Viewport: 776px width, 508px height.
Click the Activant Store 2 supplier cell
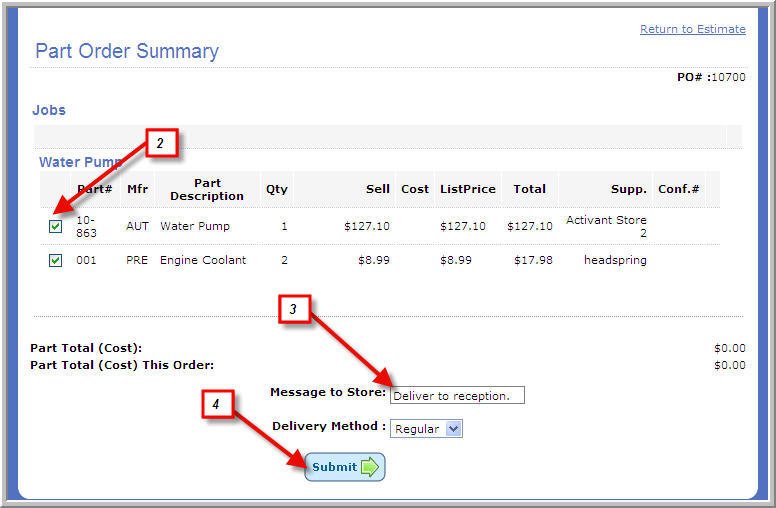tap(606, 226)
